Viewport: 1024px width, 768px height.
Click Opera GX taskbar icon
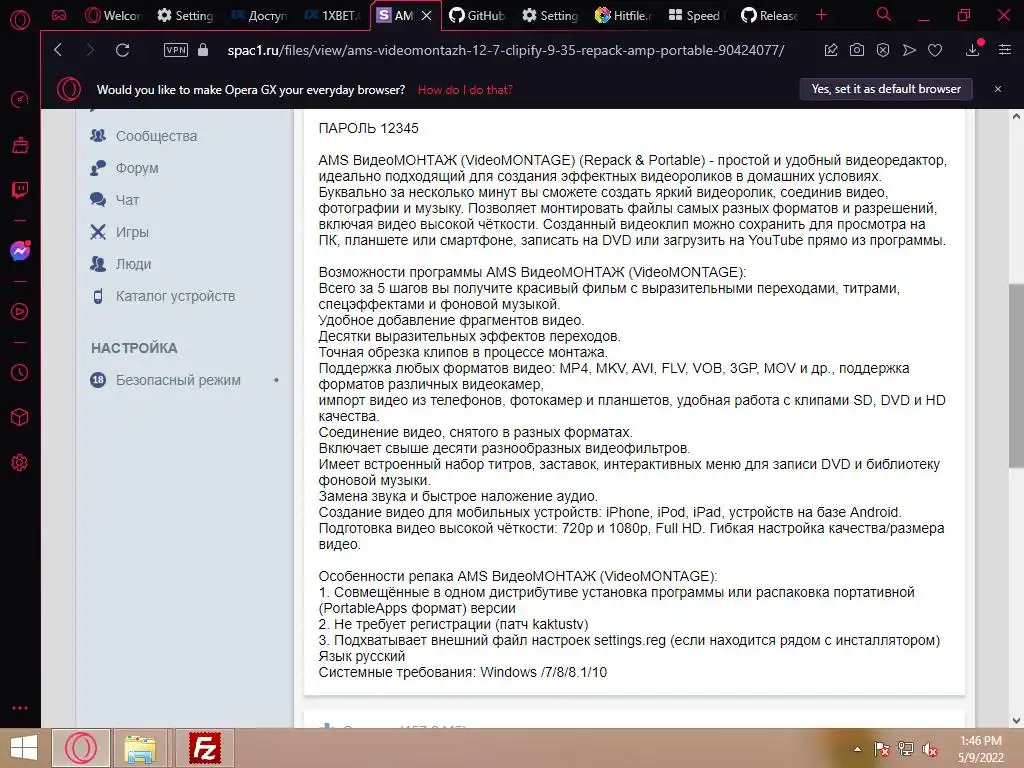click(81, 748)
